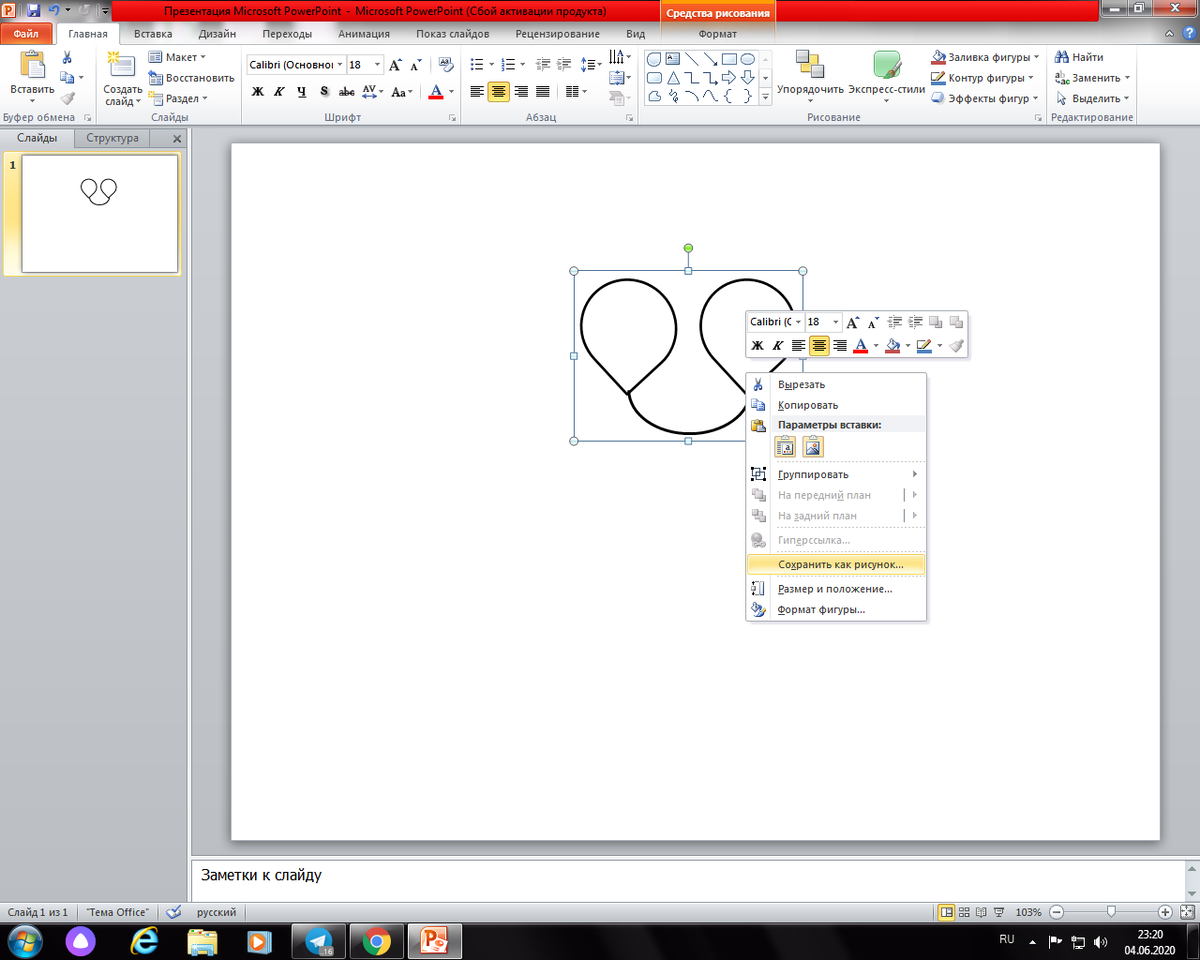Click the Create slide (Создать слайд) icon
This screenshot has width=1200, height=960.
click(x=122, y=66)
